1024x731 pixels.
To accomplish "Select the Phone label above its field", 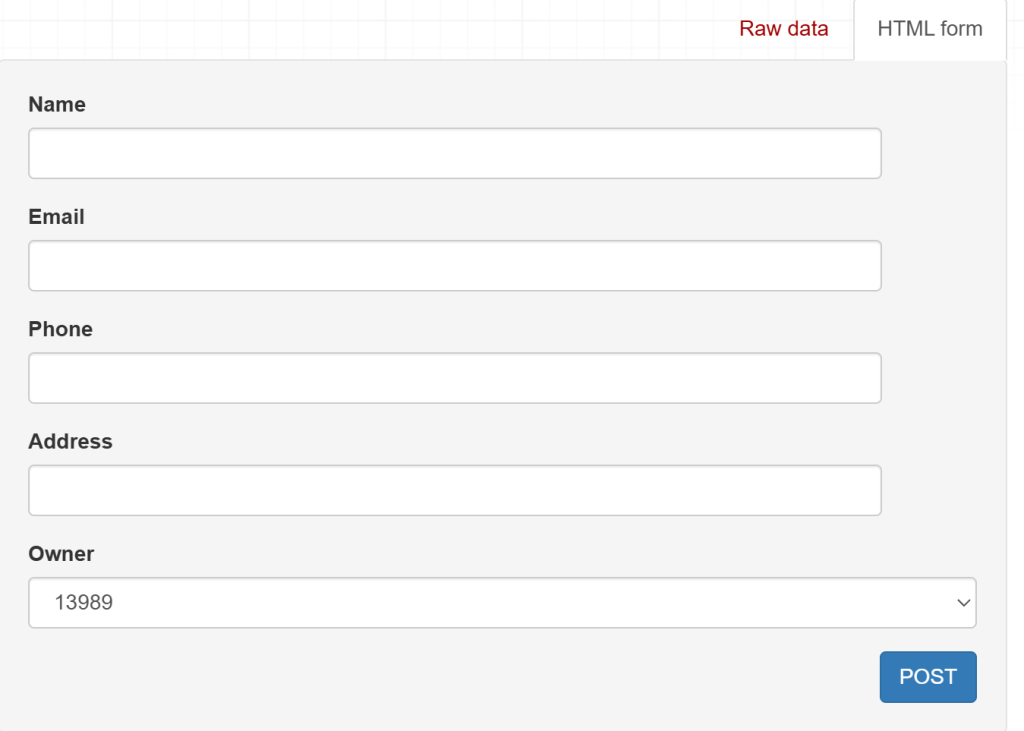I will pyautogui.click(x=61, y=329).
